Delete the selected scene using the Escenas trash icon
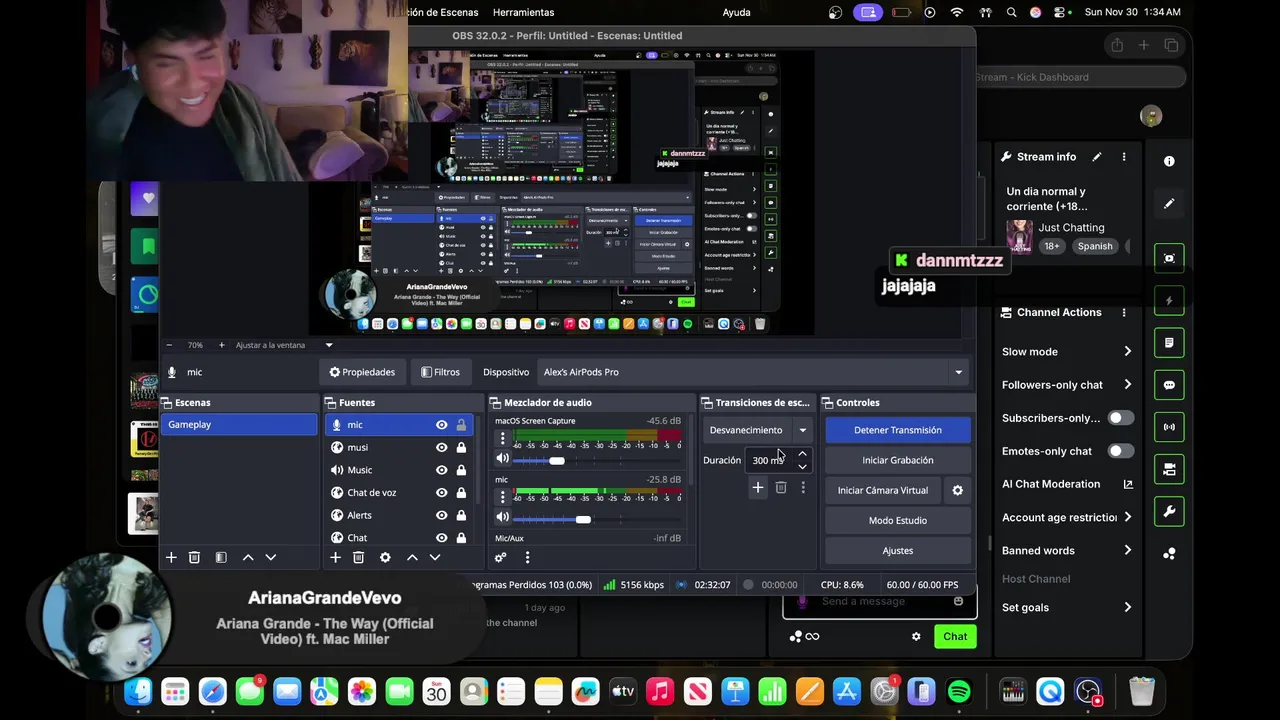This screenshot has height=720, width=1280. click(x=195, y=557)
